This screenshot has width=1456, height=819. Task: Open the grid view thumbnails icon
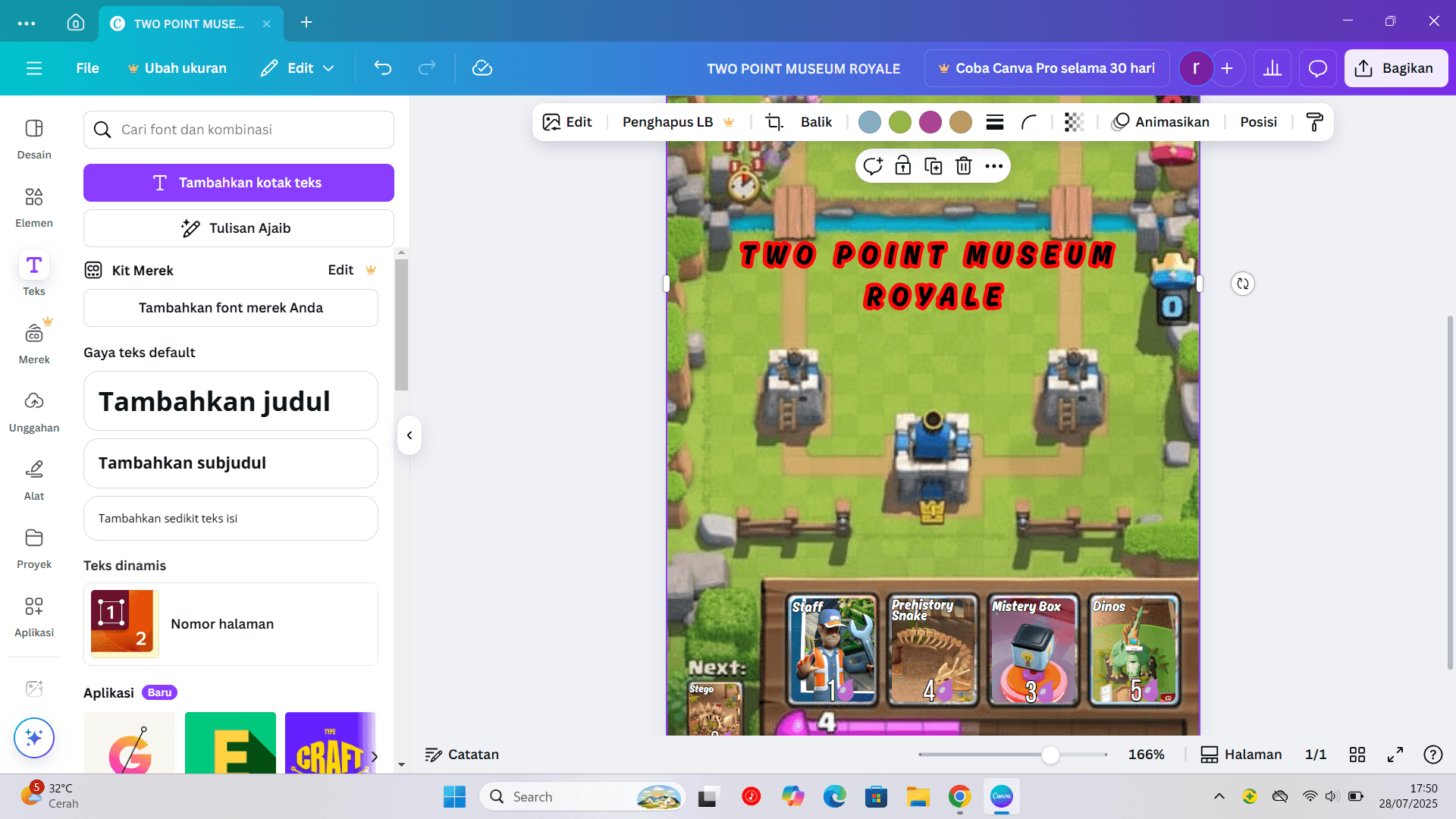[1357, 755]
